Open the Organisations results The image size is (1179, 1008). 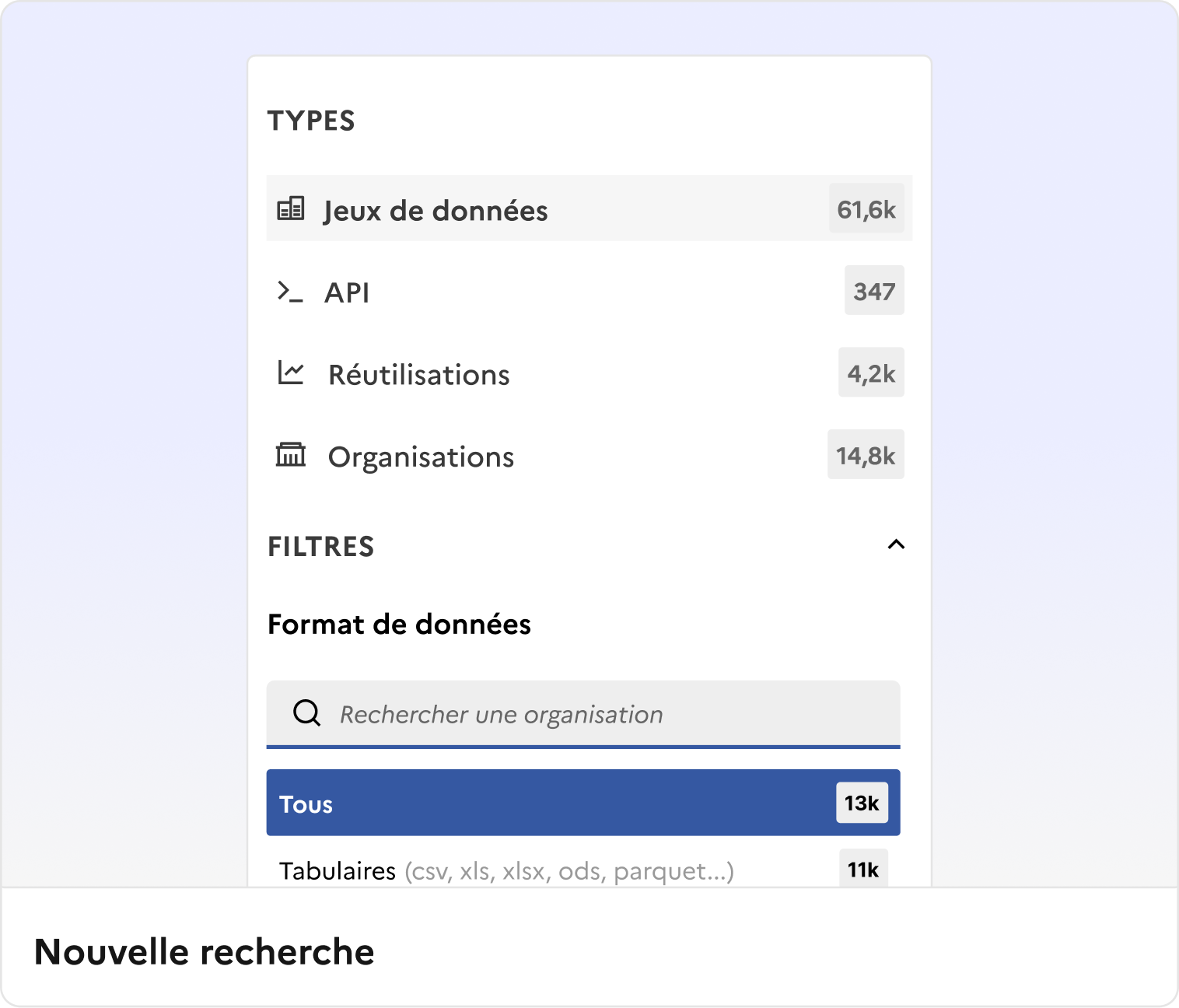421,457
